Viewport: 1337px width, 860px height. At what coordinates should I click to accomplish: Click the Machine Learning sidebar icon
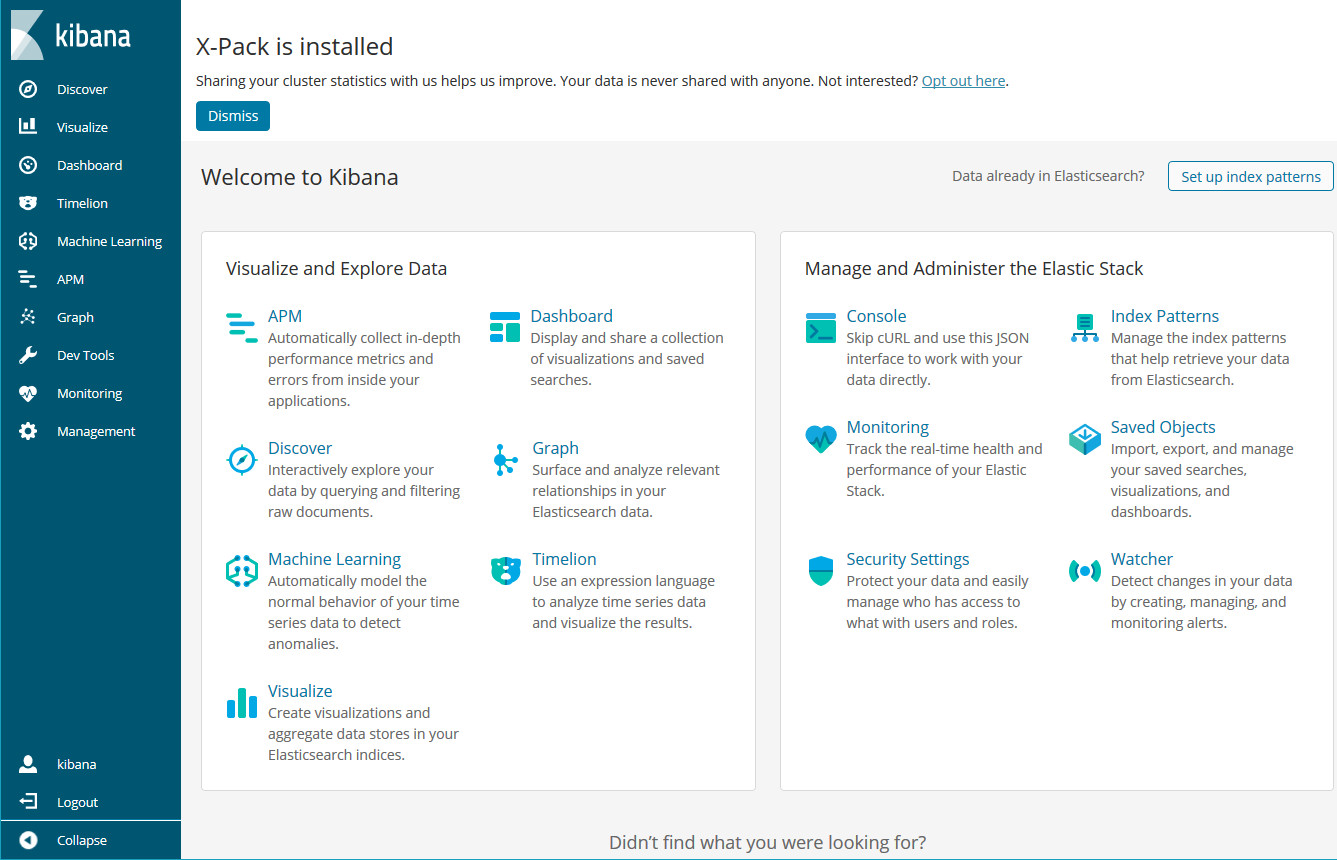28,241
